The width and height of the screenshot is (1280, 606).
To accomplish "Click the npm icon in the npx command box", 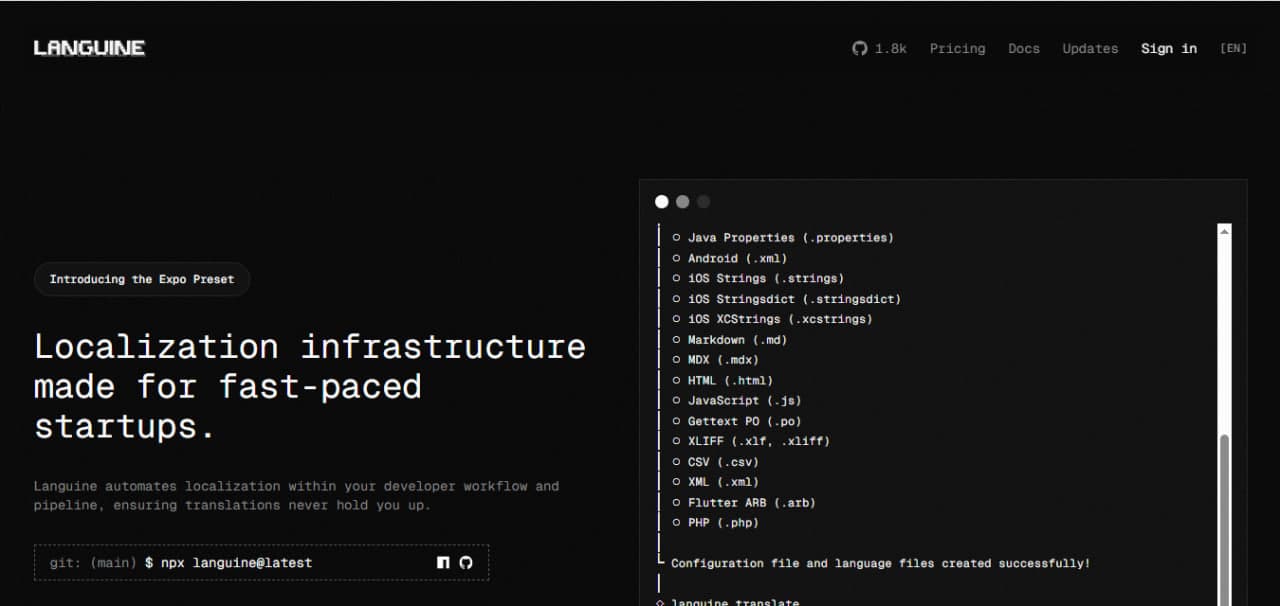I will [x=443, y=563].
